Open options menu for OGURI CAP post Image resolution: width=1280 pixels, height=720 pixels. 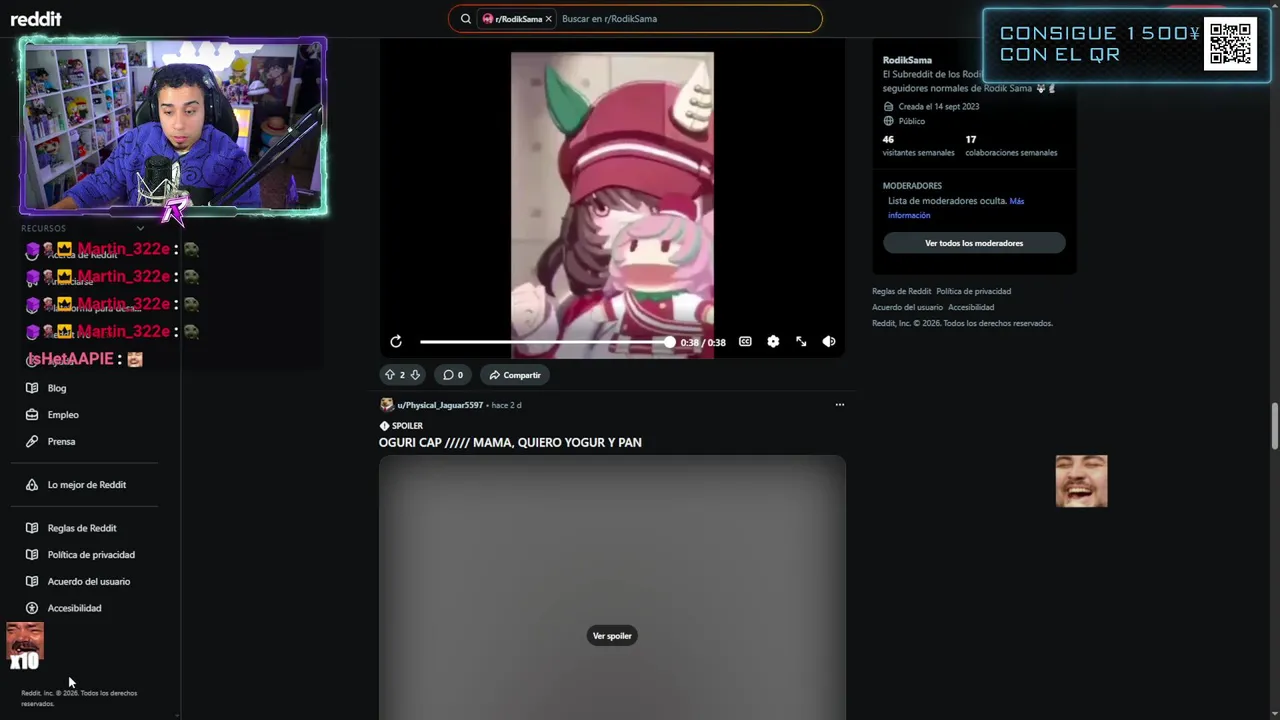click(x=840, y=405)
